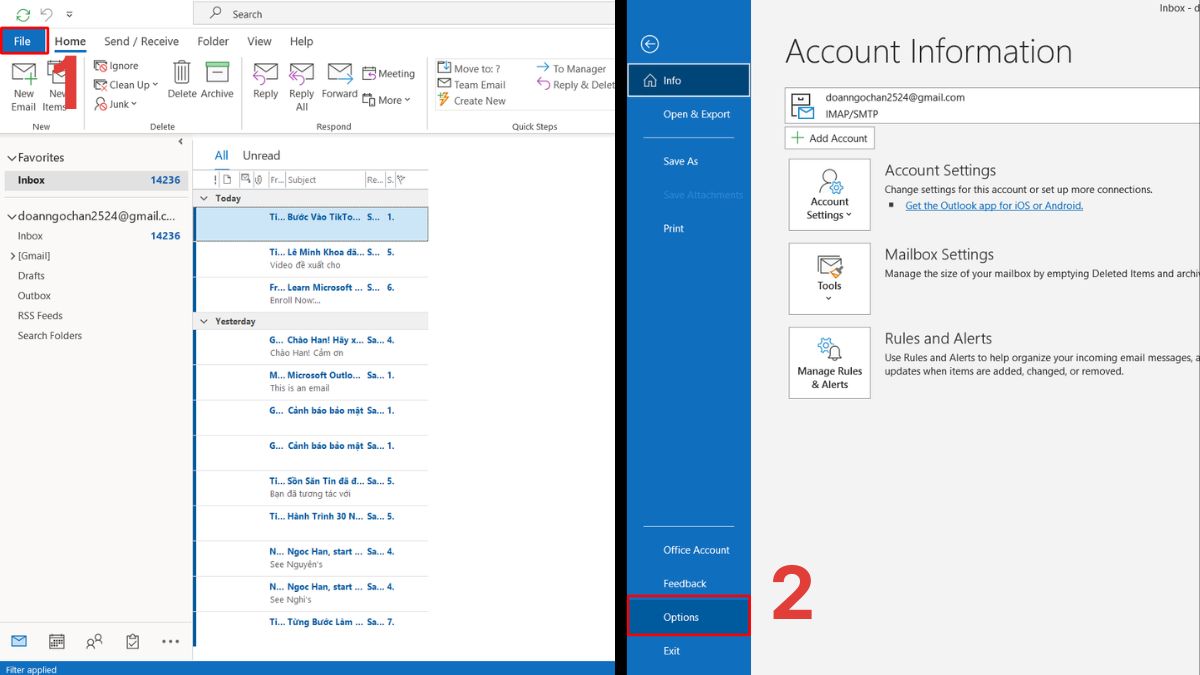Select Print in the backstage menu

click(674, 228)
